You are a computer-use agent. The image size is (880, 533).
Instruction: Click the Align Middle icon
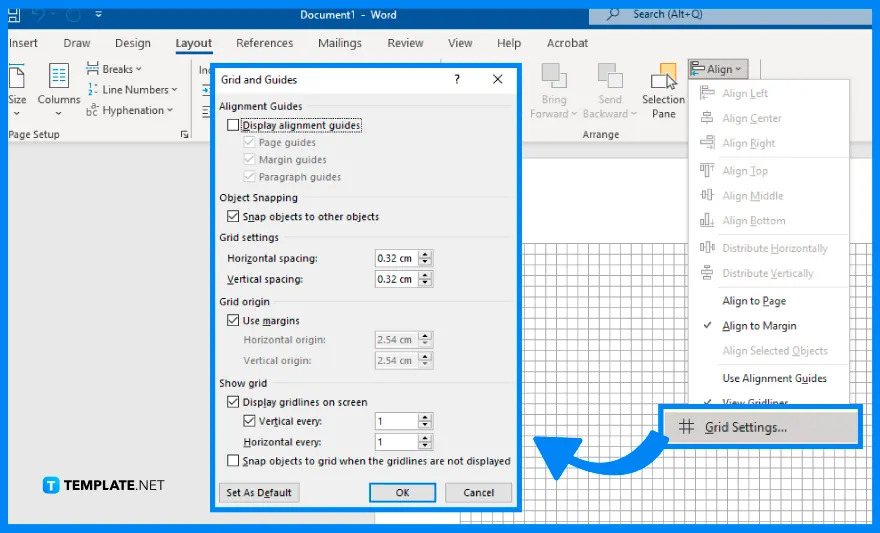(707, 195)
